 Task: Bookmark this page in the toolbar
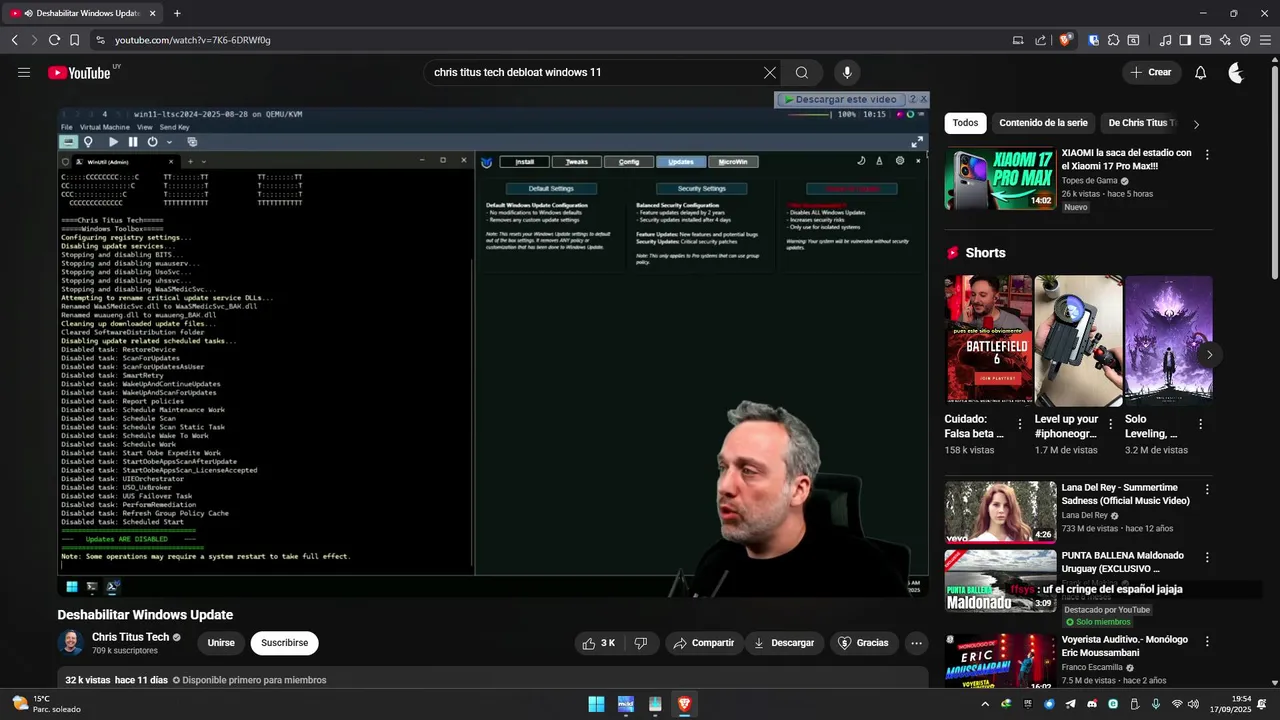[74, 40]
